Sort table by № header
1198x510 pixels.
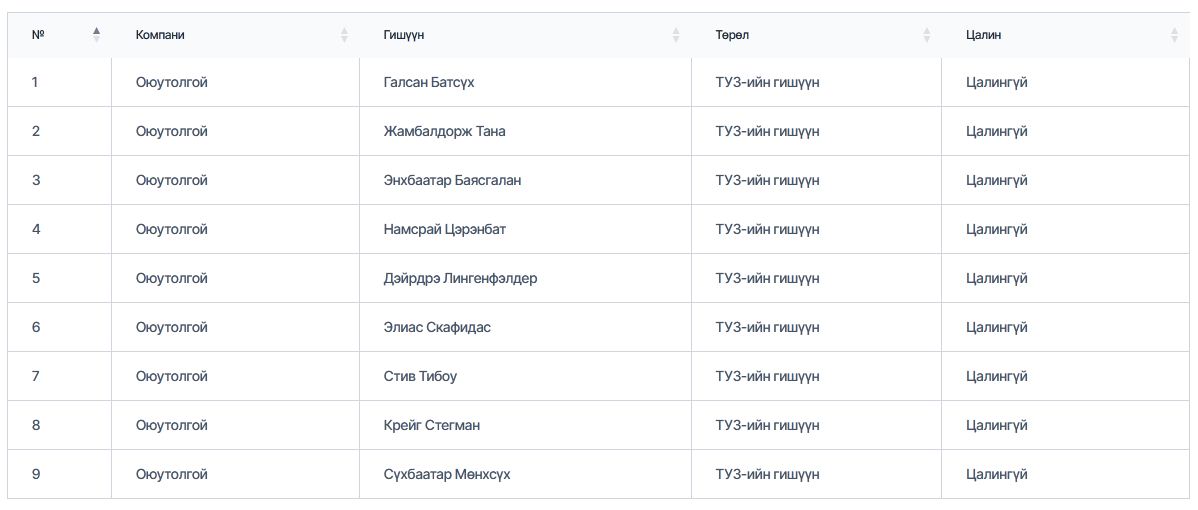(x=38, y=35)
